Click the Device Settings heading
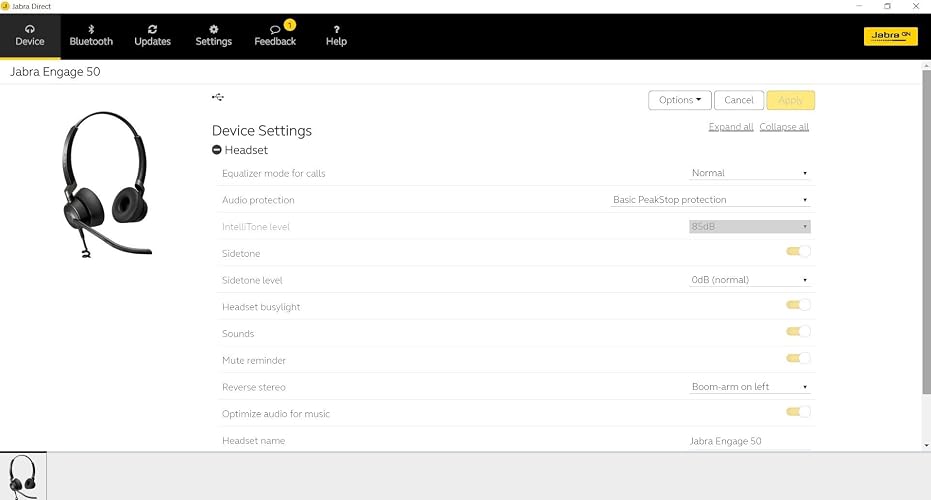This screenshot has height=500, width=931. 262,131
